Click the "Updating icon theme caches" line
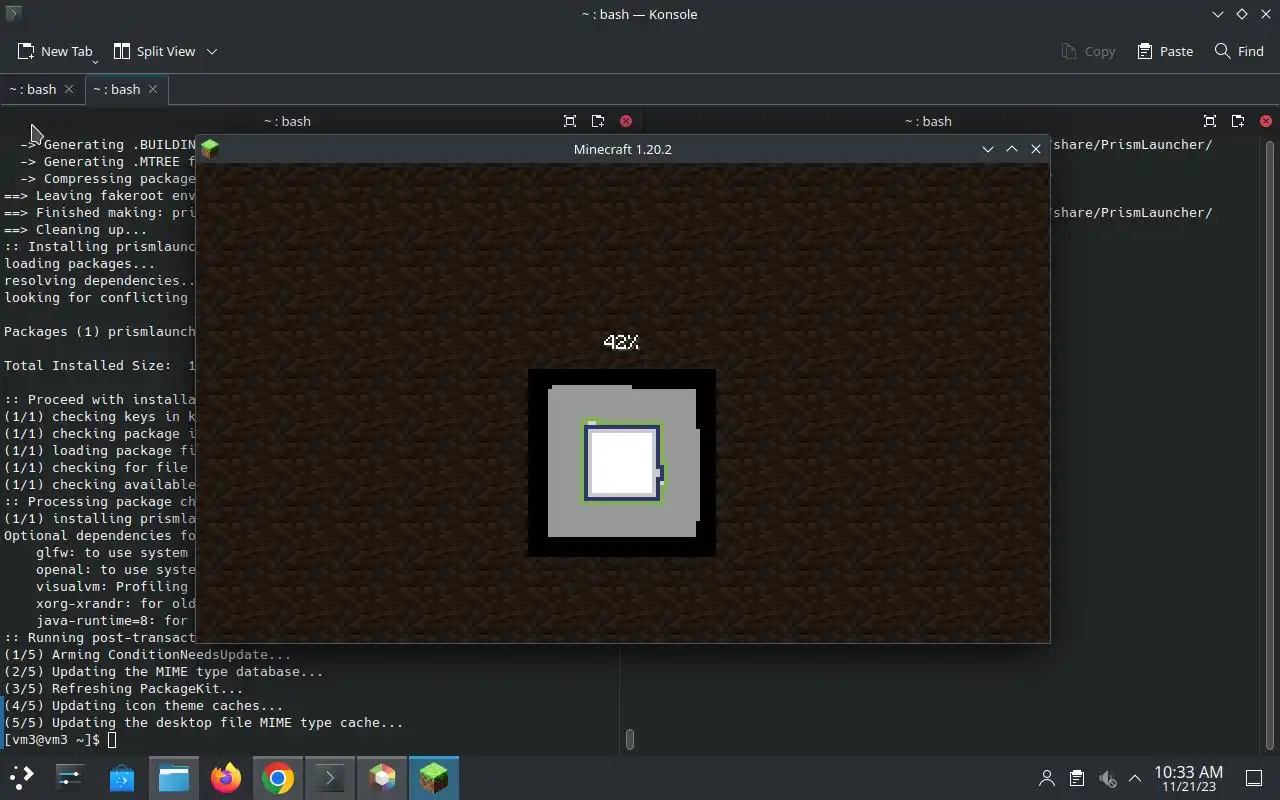Screen dimensions: 1280x800 click(x=143, y=706)
